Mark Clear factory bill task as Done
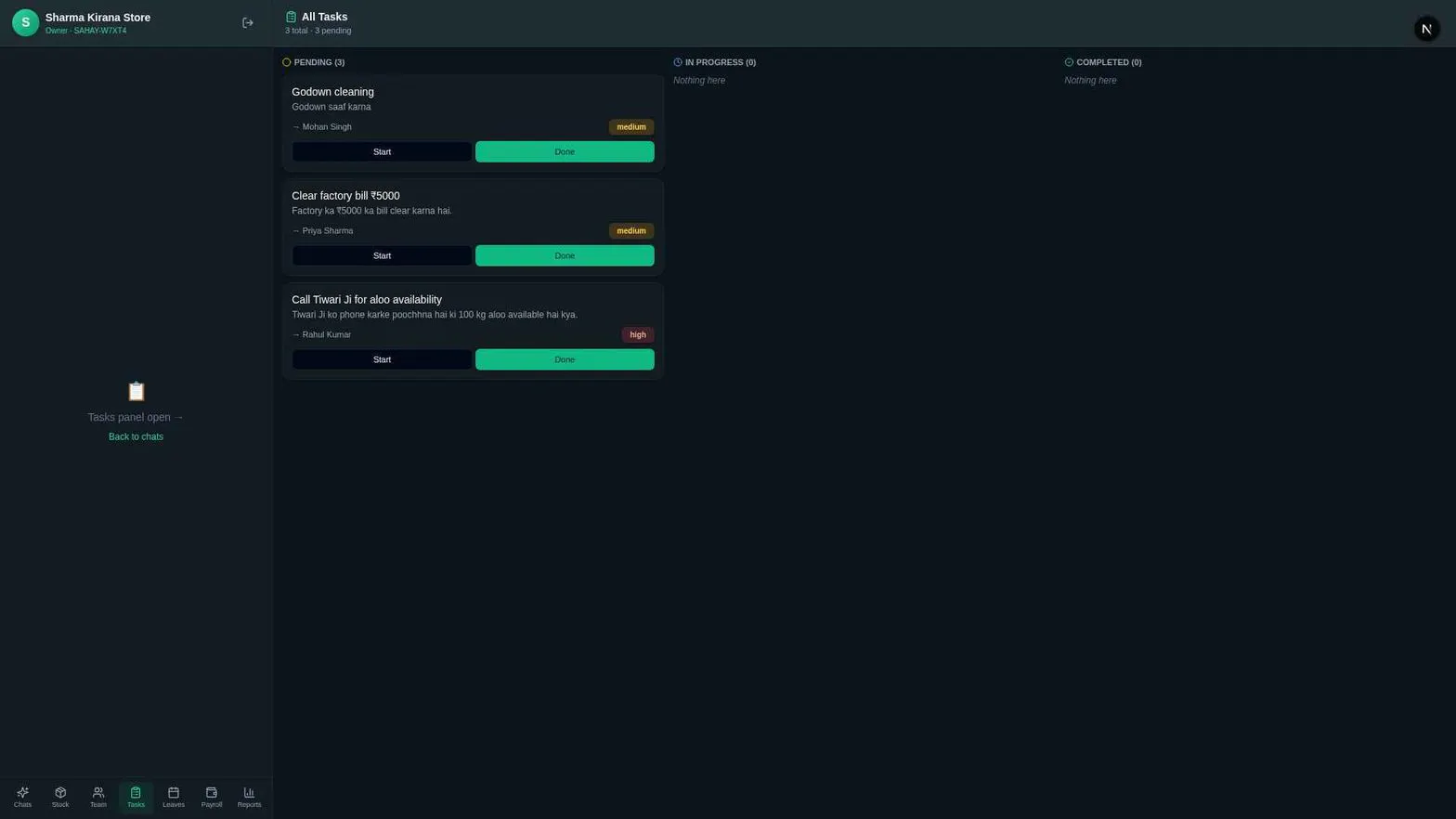Screen dimensions: 1456x819 point(565,255)
